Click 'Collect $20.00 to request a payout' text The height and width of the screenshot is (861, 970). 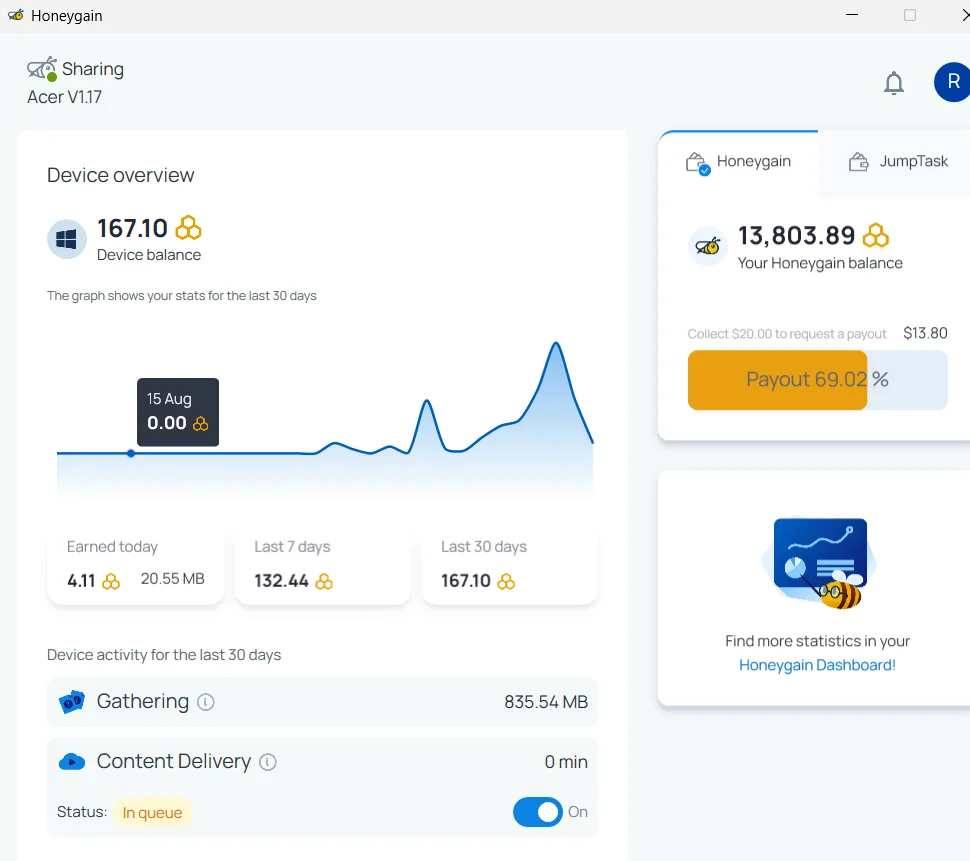coord(787,334)
